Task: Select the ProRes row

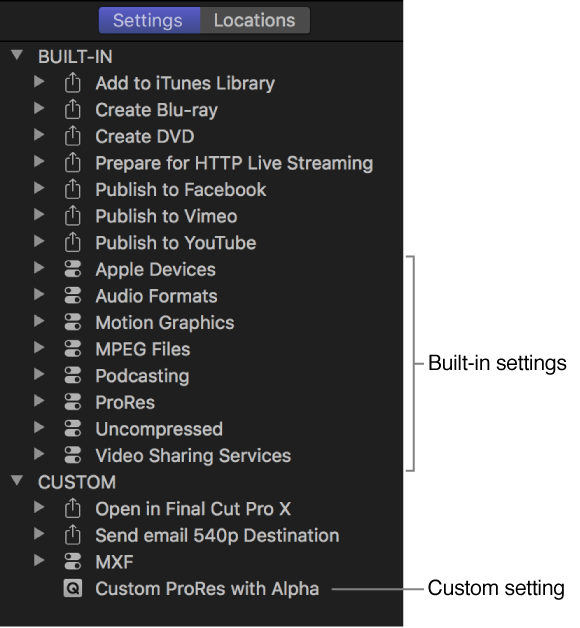Action: 201,402
